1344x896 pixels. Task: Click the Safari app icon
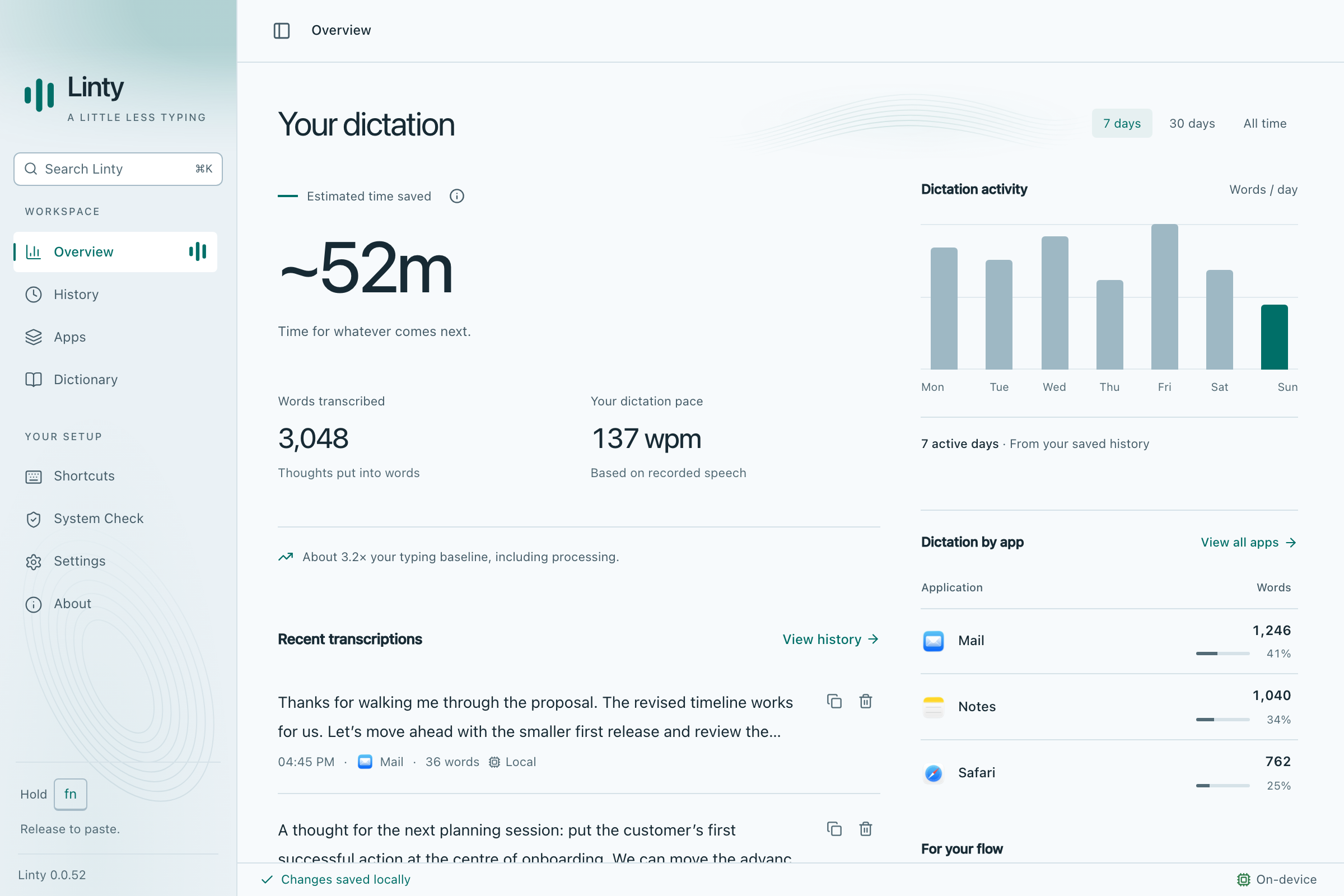coord(933,773)
